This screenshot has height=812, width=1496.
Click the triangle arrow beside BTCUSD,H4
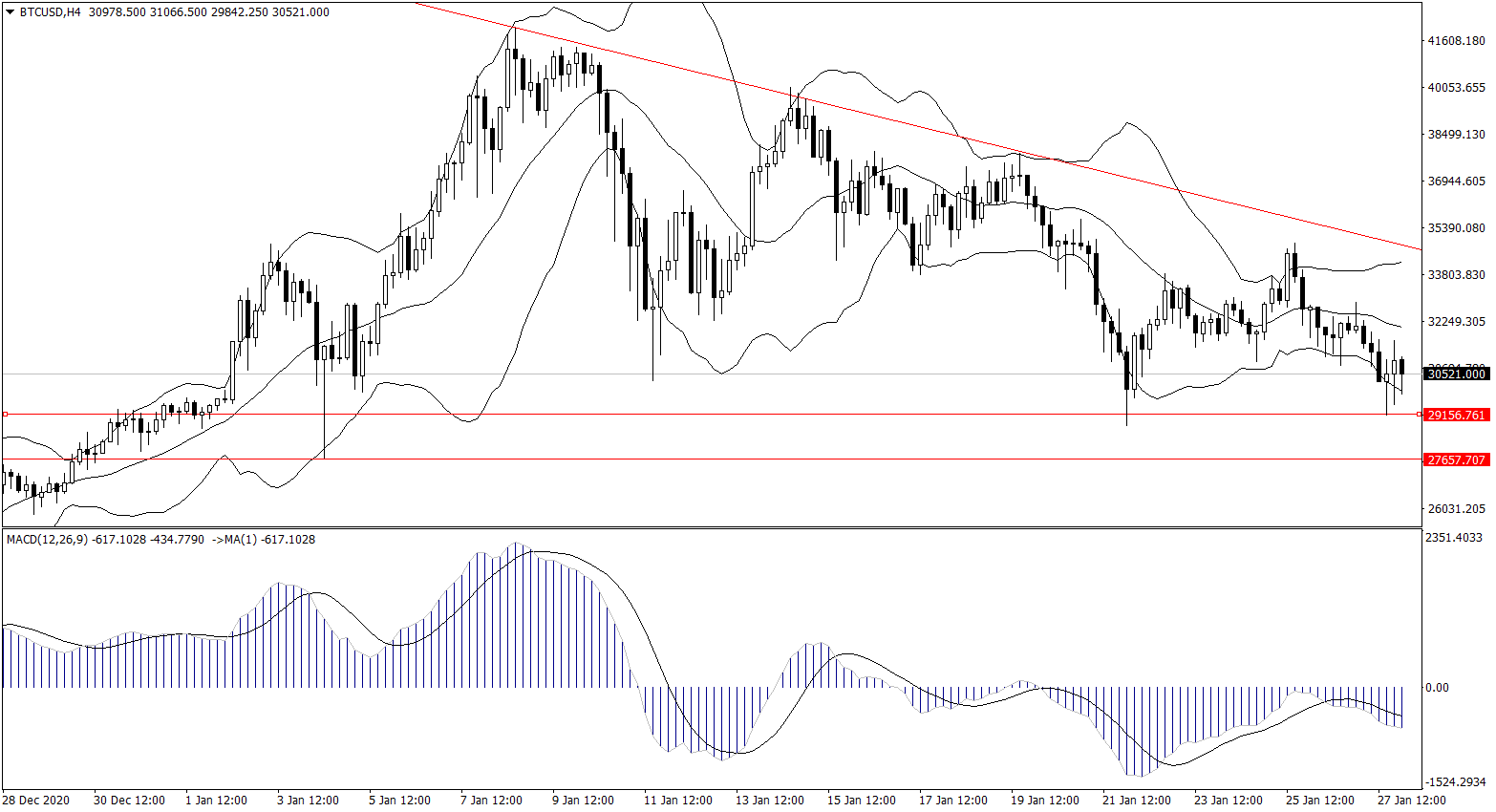point(10,12)
